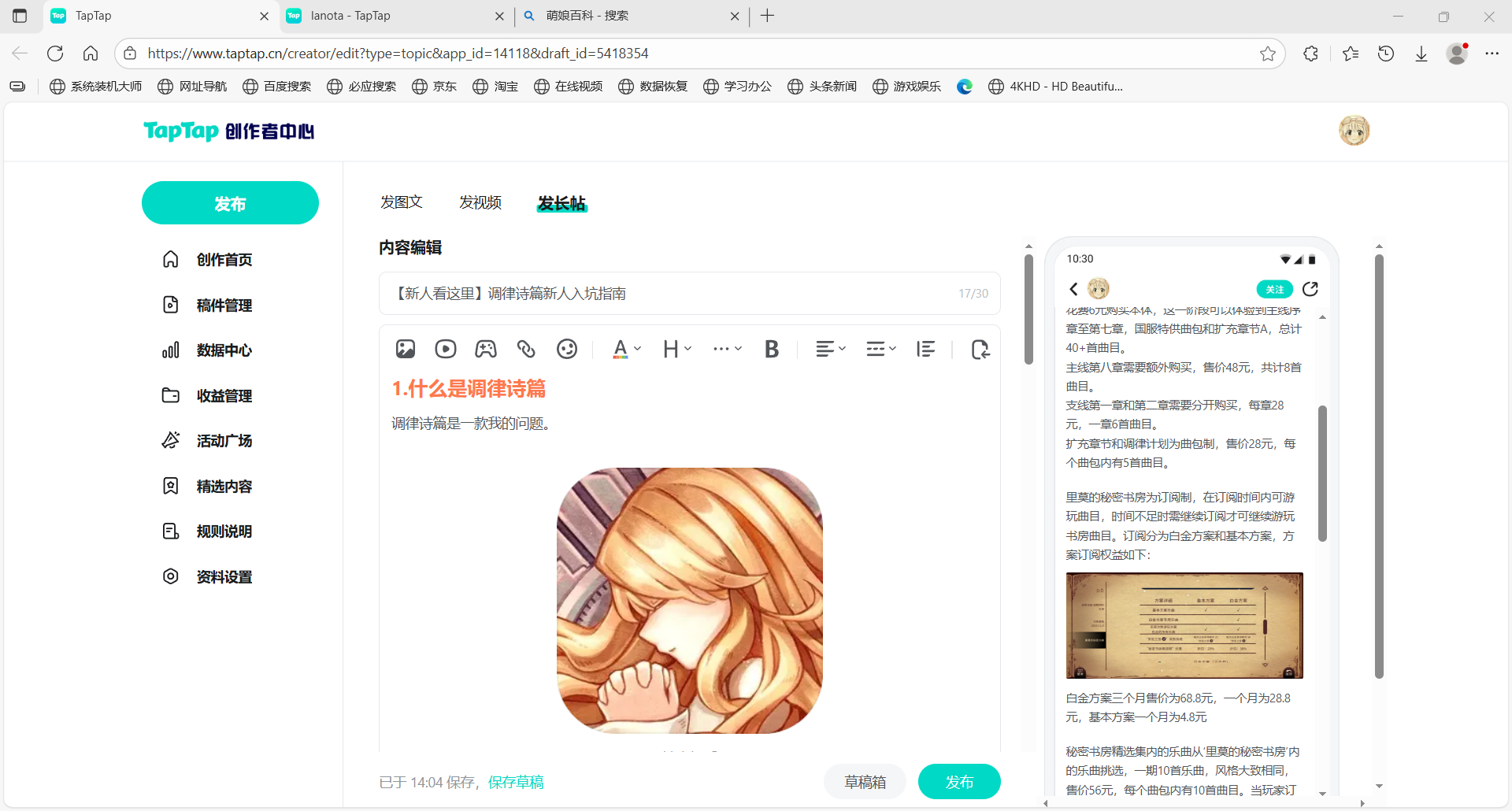Screen dimensions: 1512x811
Task: Open the browser downloads icon
Action: (1421, 54)
